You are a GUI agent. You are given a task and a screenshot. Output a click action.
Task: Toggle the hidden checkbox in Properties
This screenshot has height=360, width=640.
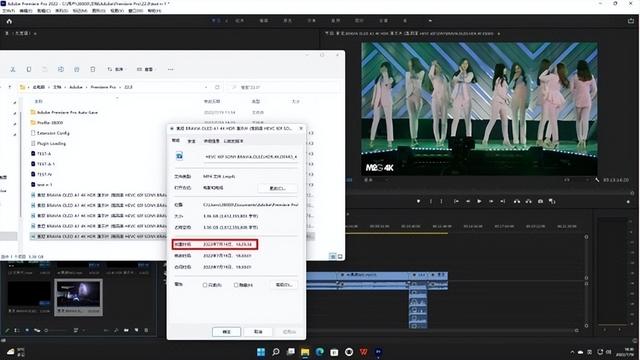236,285
